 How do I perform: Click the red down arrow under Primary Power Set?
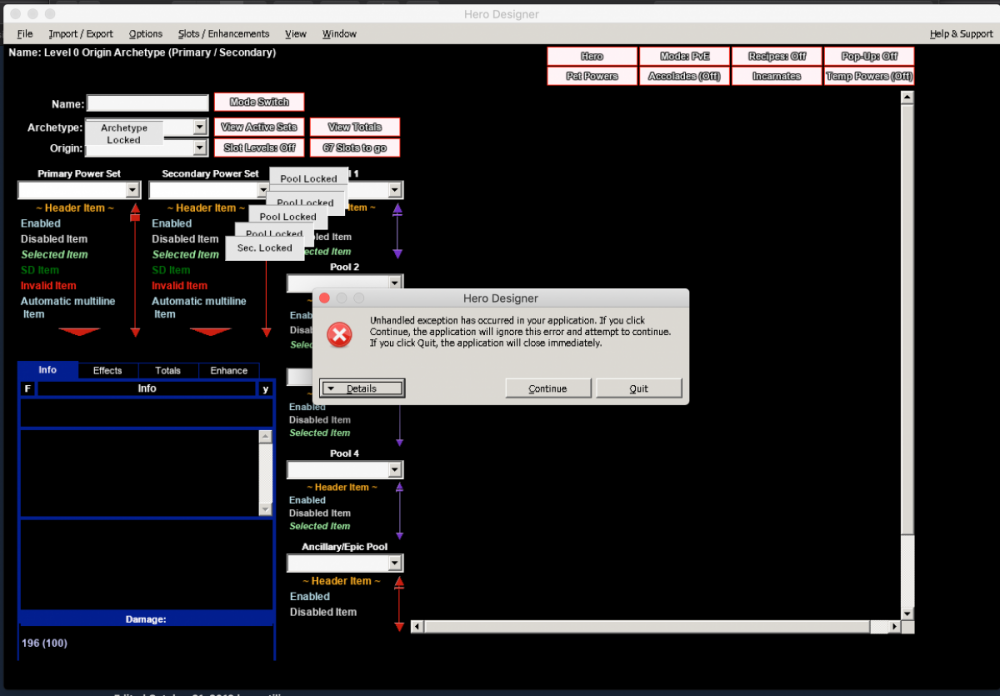[x=80, y=331]
